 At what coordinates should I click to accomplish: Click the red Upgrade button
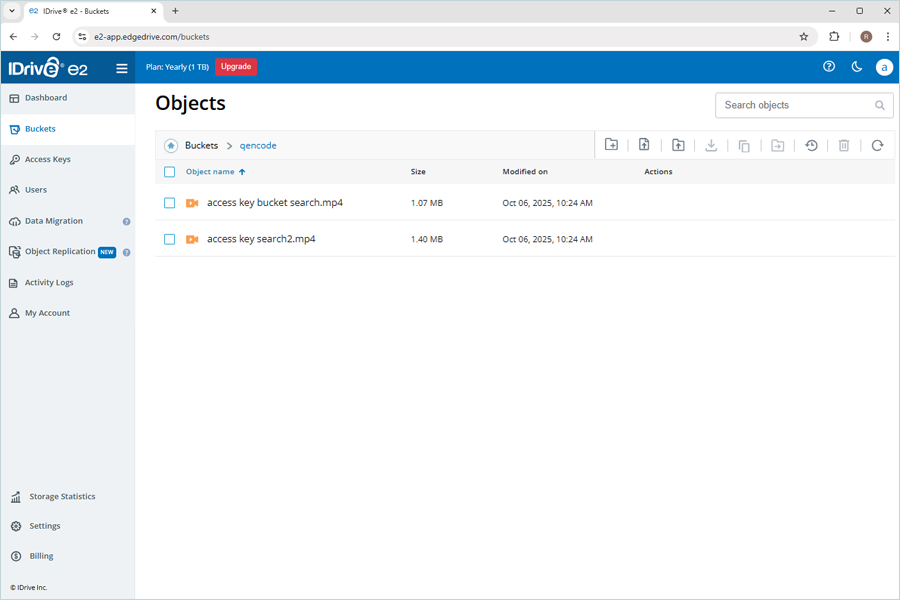click(x=236, y=67)
